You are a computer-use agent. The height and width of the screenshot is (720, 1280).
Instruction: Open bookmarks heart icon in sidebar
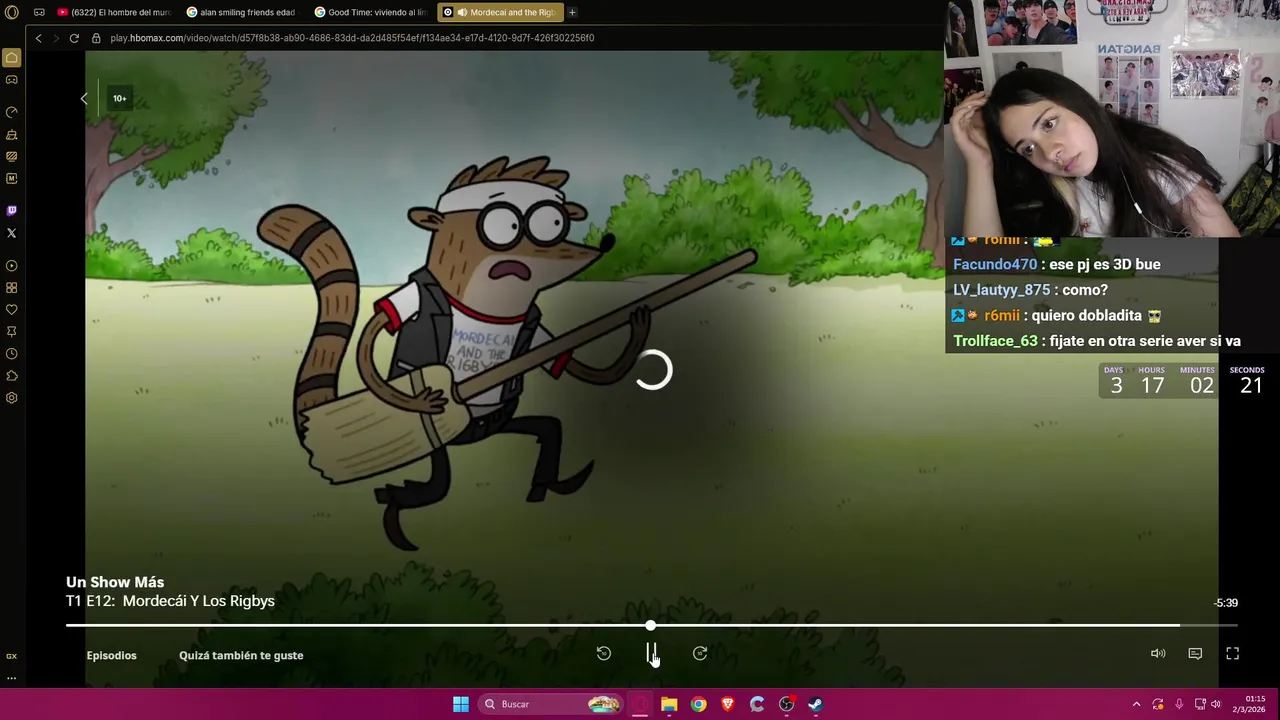11,310
